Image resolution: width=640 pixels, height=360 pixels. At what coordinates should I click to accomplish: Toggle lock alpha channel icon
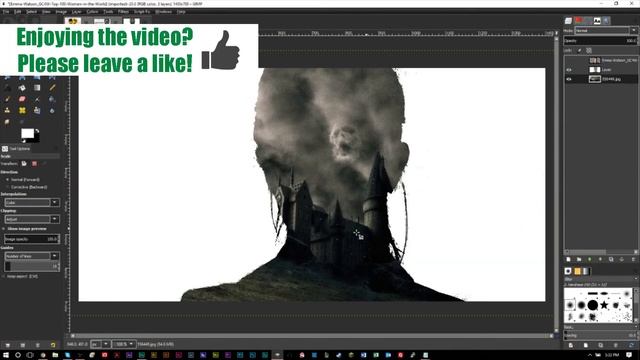point(589,51)
